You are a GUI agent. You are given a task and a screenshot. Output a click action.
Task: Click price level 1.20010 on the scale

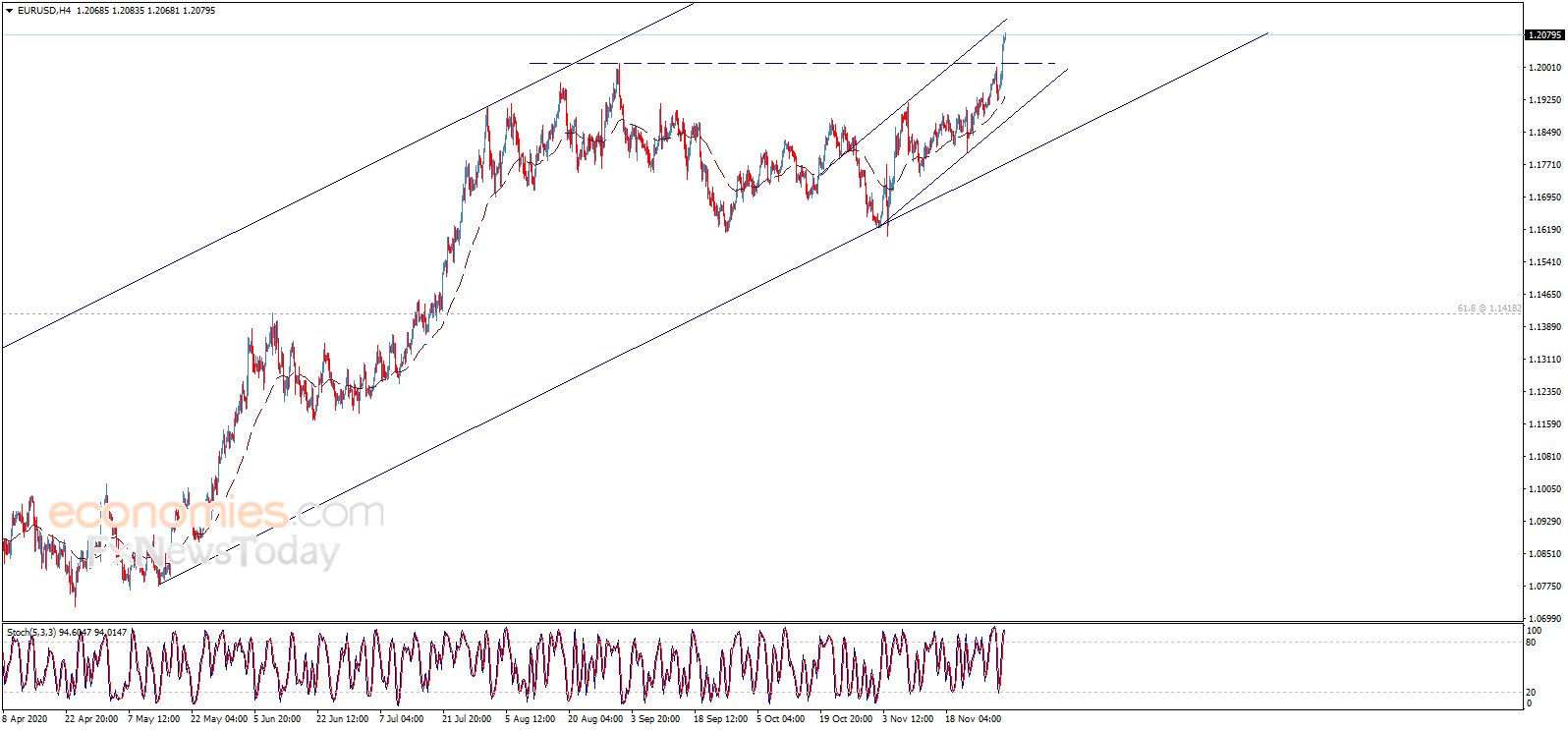1545,68
